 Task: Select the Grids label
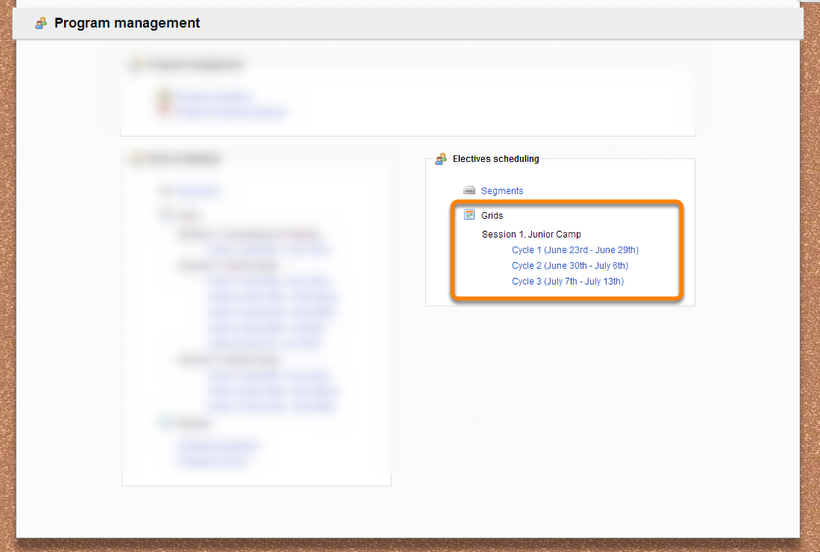492,215
